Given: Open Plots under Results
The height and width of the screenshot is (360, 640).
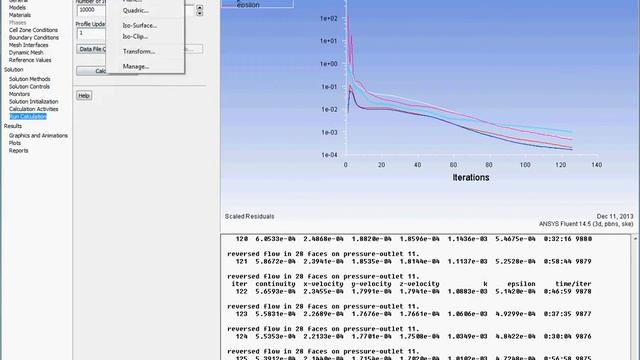Looking at the screenshot, I should [15, 143].
